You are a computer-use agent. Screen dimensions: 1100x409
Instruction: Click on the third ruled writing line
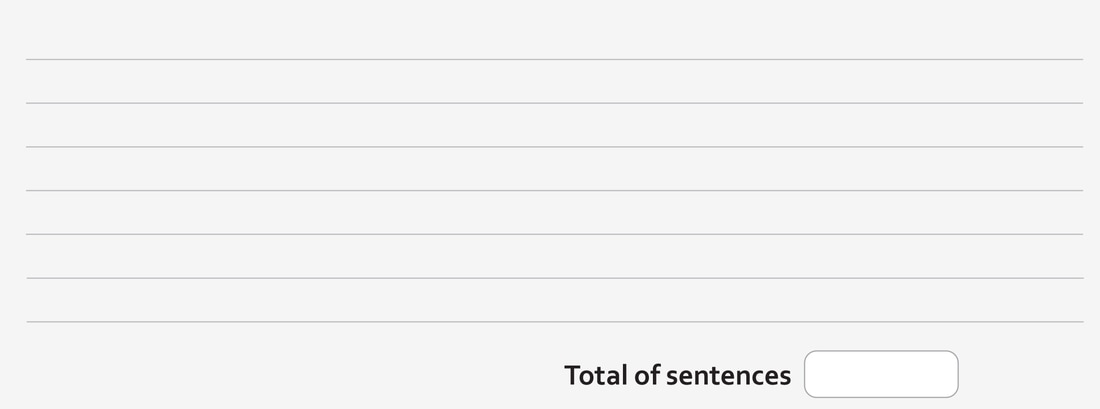(x=554, y=147)
